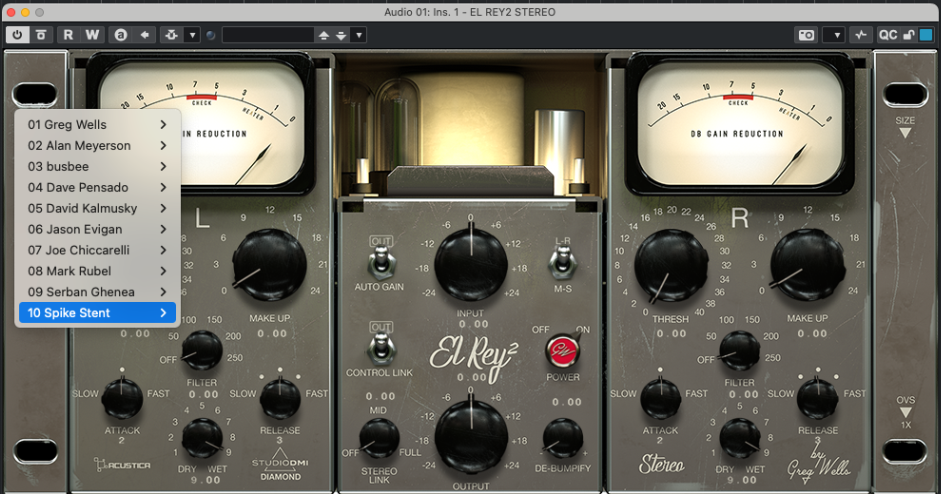This screenshot has height=494, width=941.
Task: Click the left channel ATTACK knob
Action: pyautogui.click(x=122, y=399)
